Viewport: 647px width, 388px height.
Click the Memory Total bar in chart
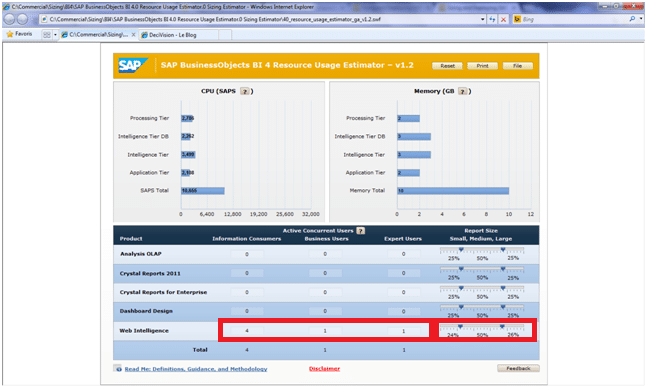tap(453, 191)
